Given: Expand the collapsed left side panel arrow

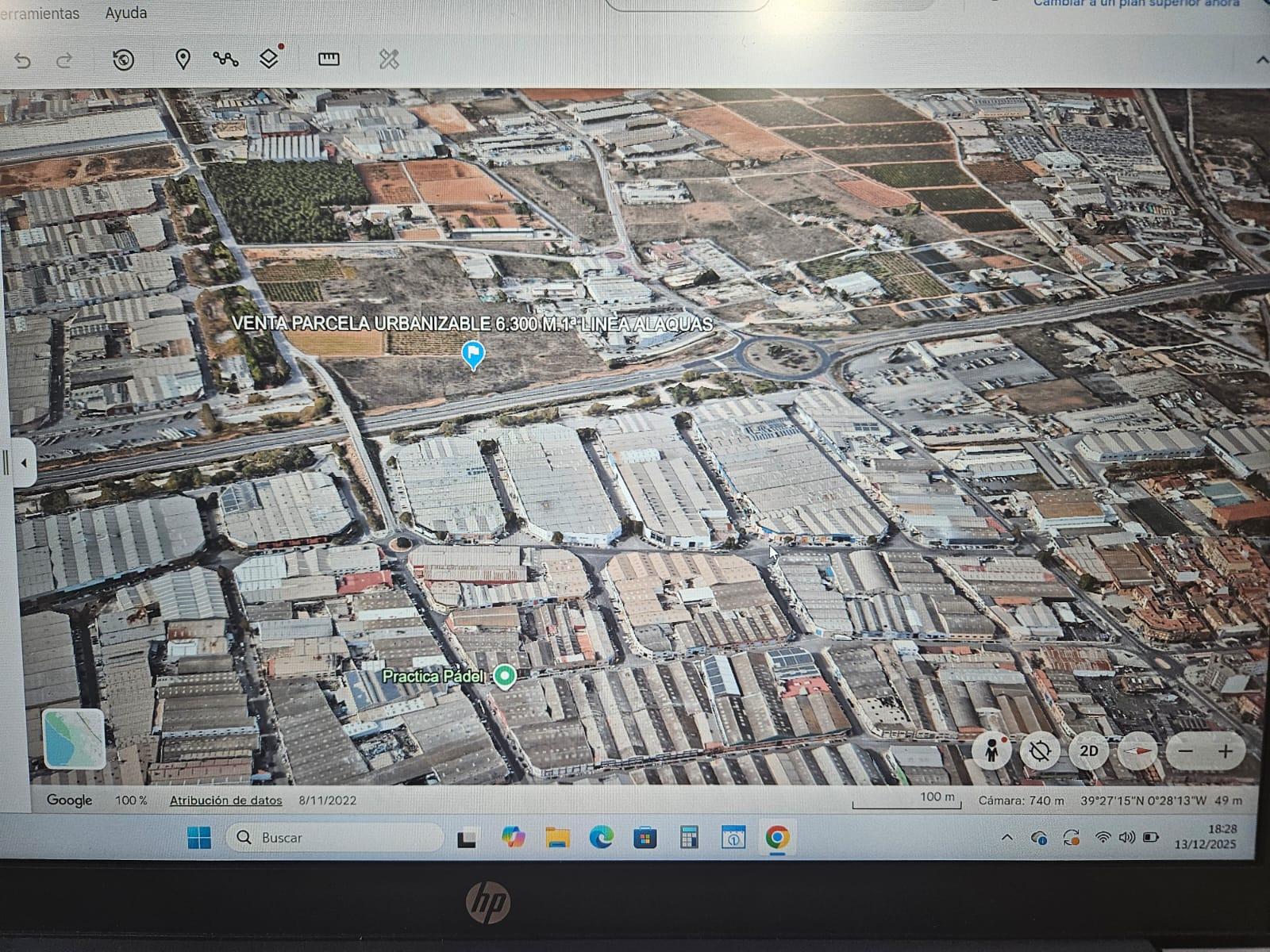Looking at the screenshot, I should point(24,463).
